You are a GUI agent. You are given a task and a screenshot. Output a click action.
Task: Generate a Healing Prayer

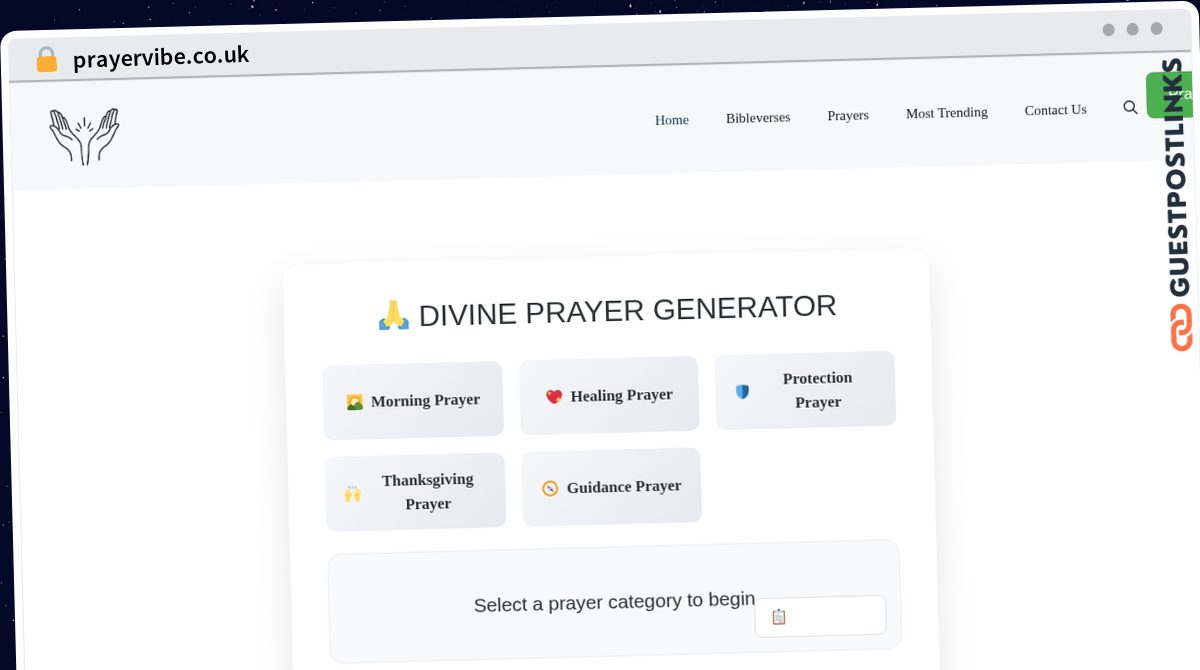tap(609, 395)
